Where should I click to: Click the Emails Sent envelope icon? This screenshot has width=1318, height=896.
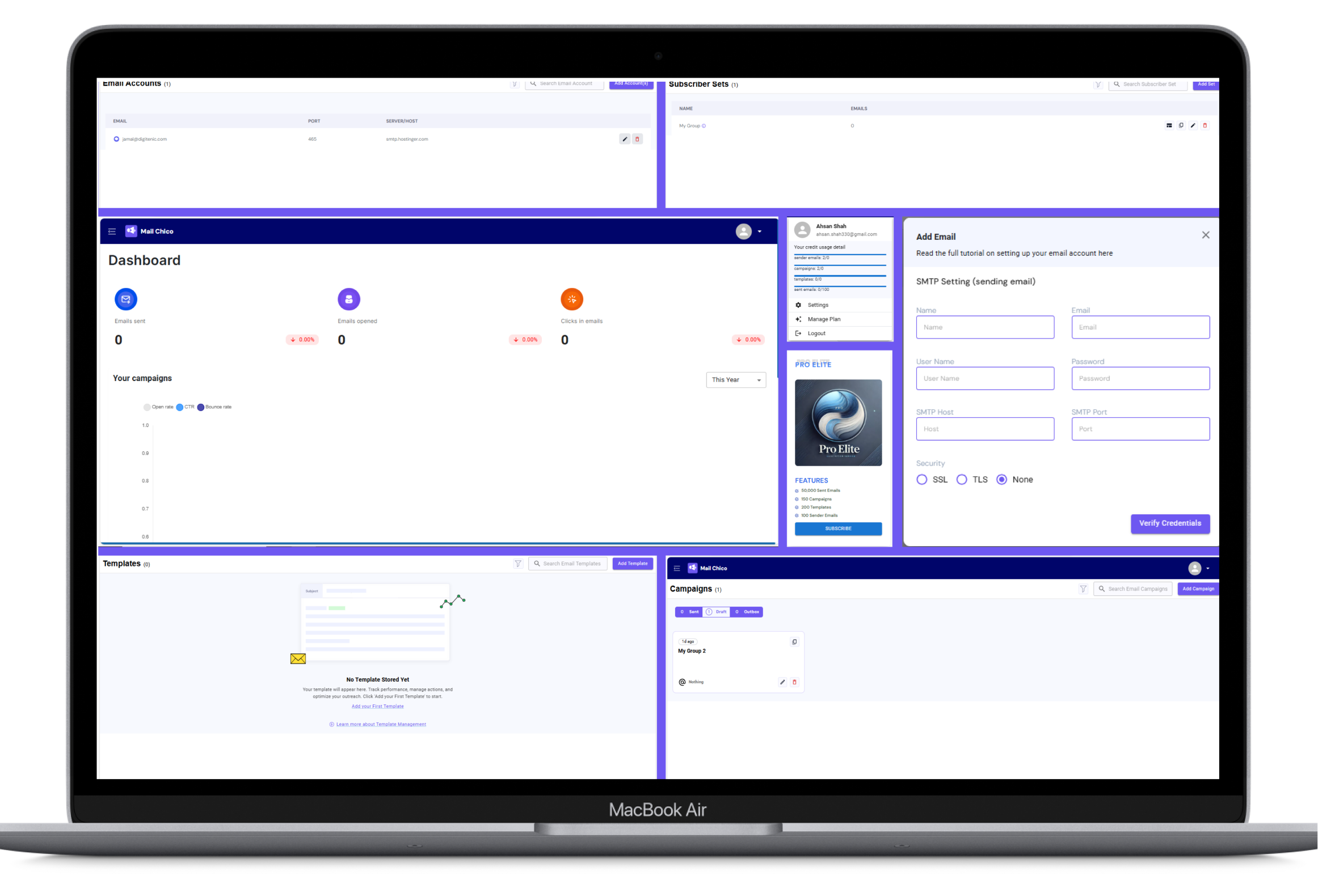click(126, 298)
